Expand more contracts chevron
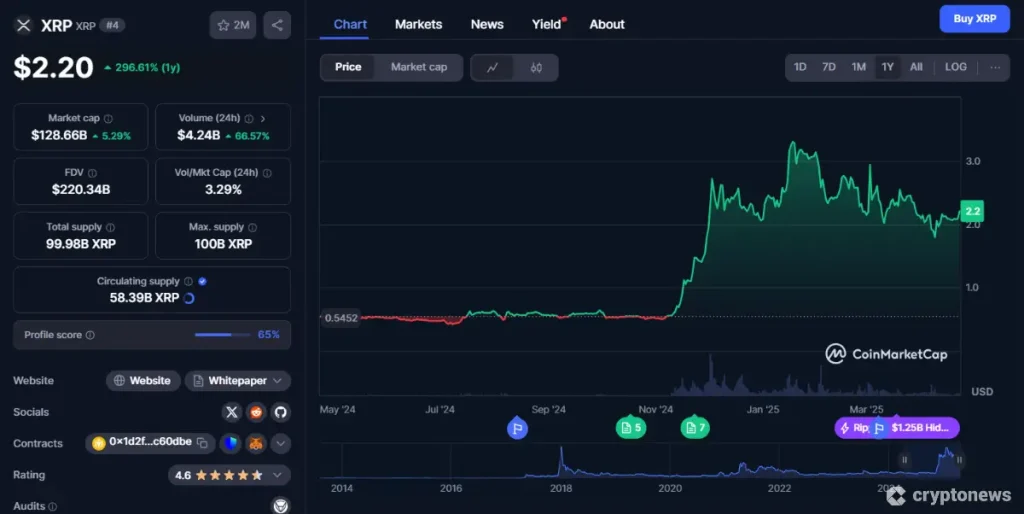This screenshot has width=1024, height=514. [280, 443]
